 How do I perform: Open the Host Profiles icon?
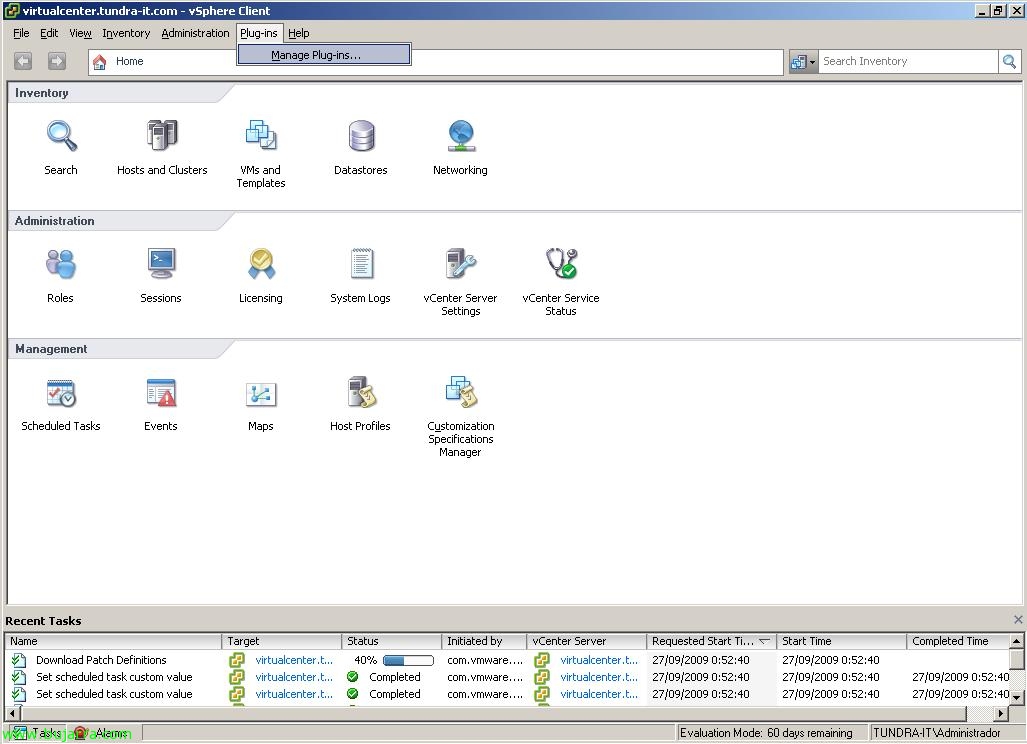coord(360,393)
